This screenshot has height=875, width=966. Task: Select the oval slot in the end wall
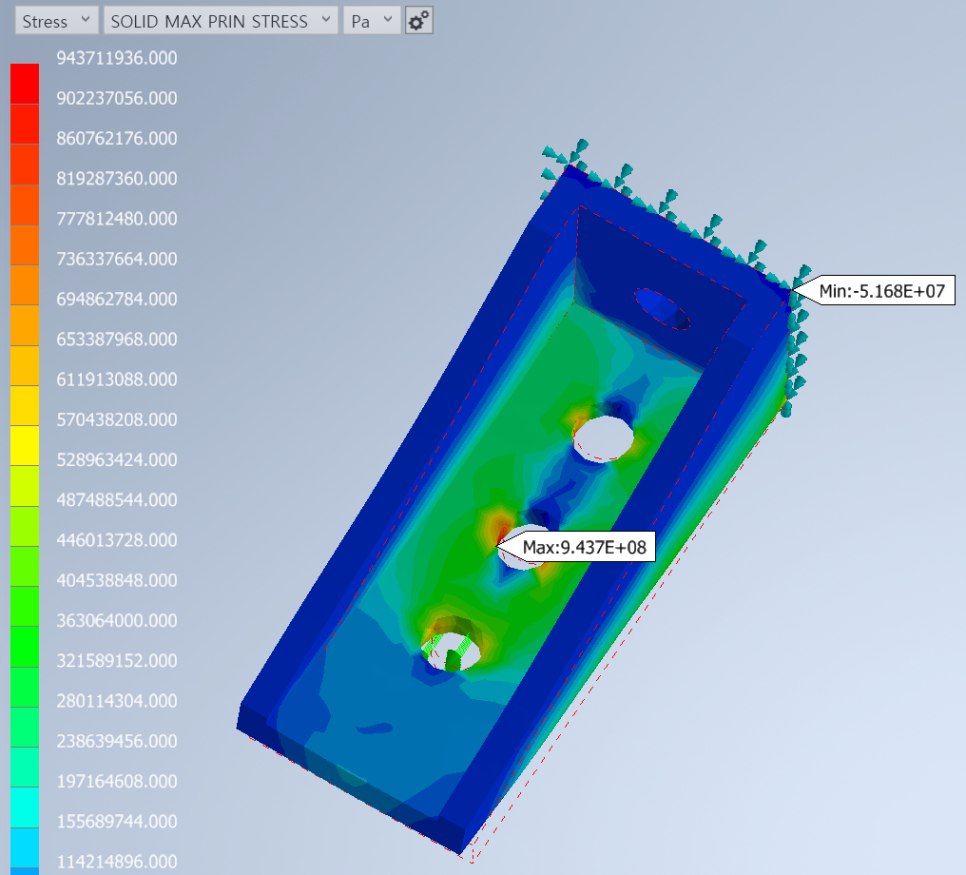click(x=662, y=308)
